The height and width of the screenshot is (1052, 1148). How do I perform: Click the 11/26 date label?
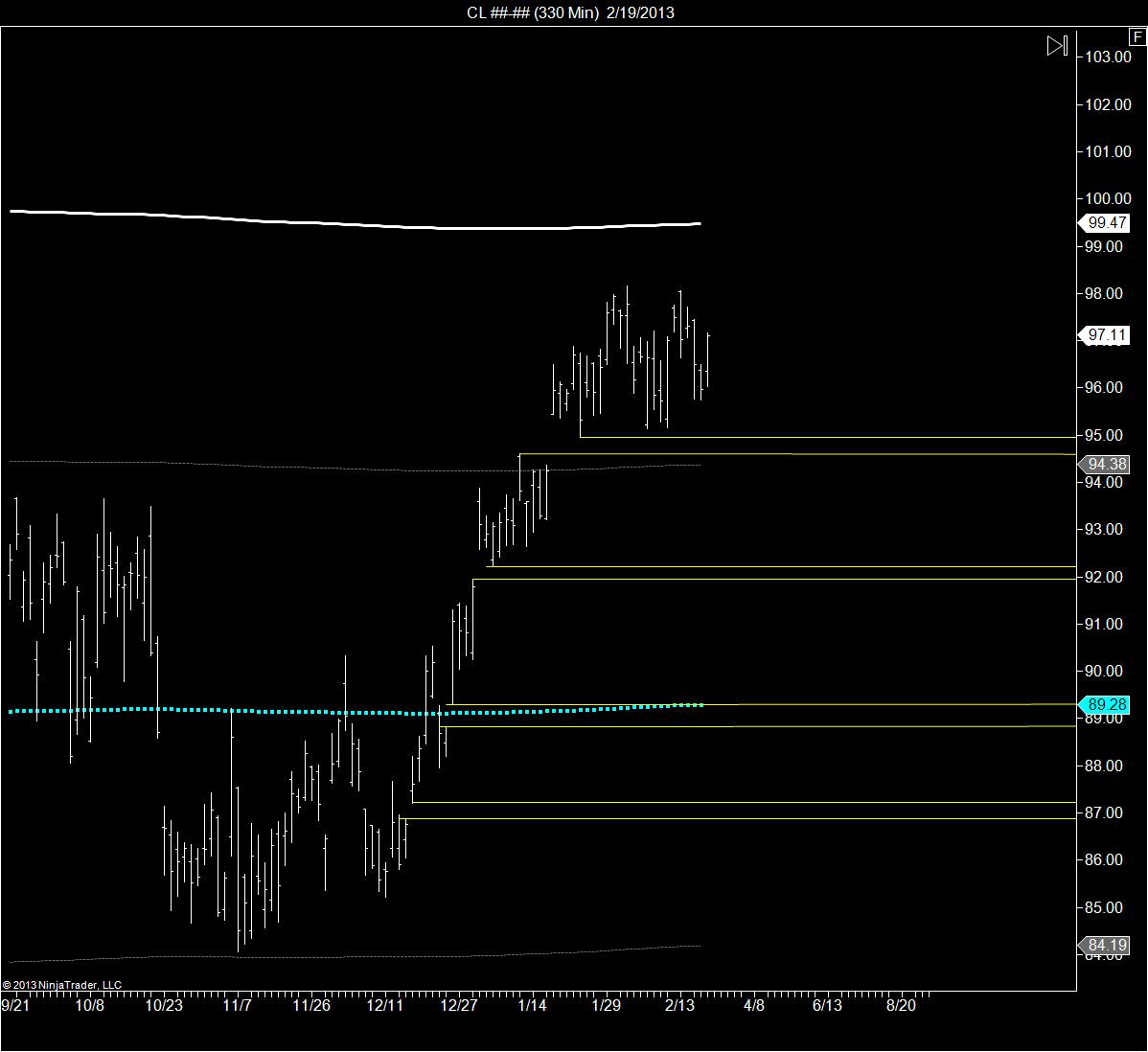click(311, 1005)
